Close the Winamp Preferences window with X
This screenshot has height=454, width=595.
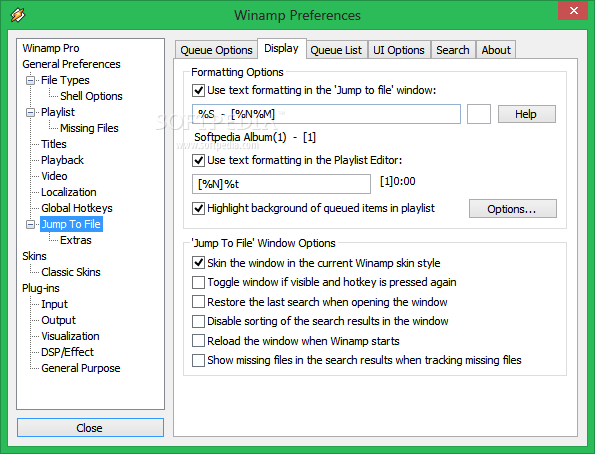(x=574, y=11)
